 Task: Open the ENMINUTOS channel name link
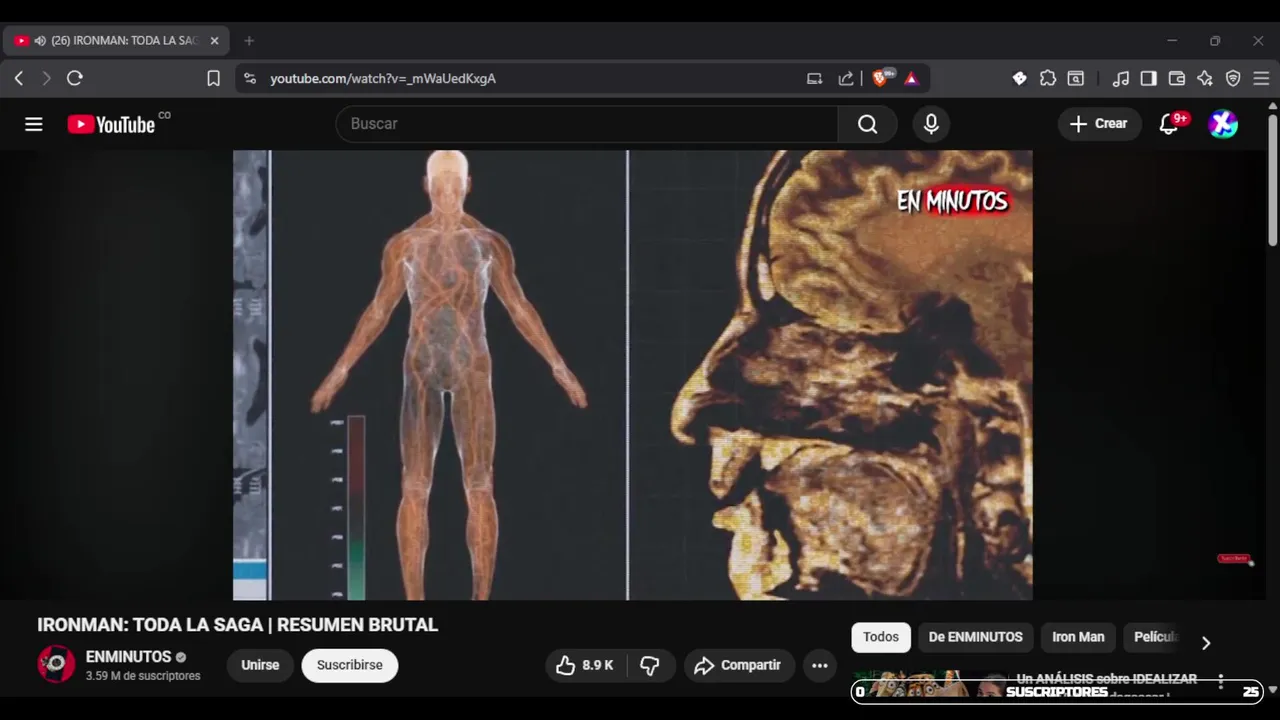[x=129, y=657]
